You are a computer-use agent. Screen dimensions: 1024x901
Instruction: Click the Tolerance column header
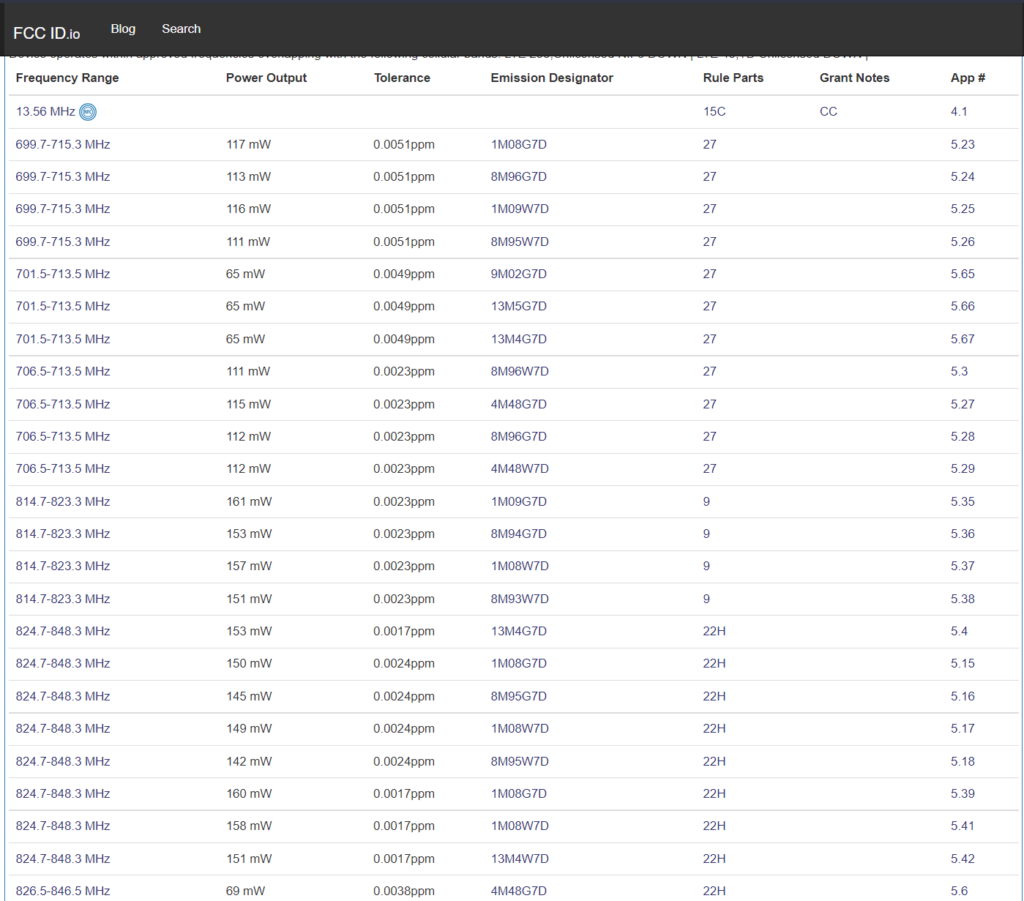pos(402,78)
